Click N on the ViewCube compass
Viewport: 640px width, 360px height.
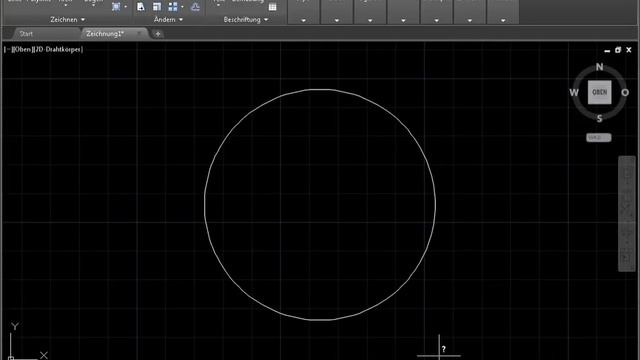point(599,67)
